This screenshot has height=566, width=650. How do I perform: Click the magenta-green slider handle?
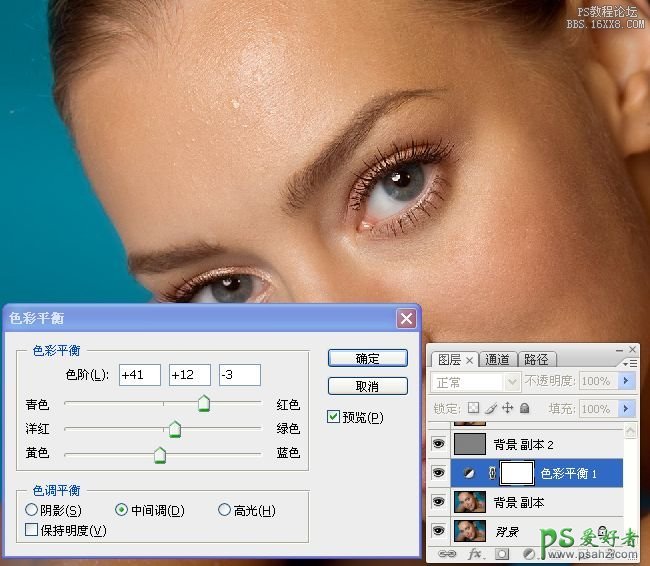175,429
